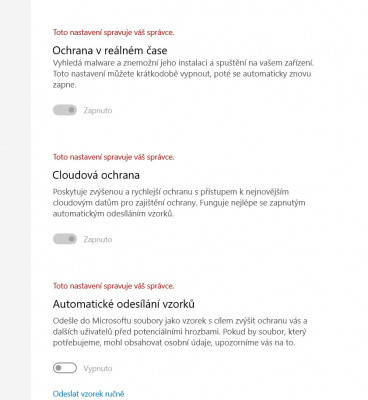The width and height of the screenshot is (368, 400).
Task: Click the gray left sidebar strip
Action: click(15, 200)
